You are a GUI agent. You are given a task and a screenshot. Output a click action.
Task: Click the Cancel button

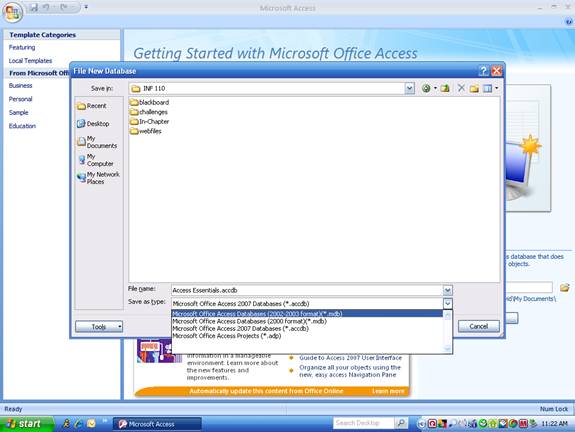479,326
